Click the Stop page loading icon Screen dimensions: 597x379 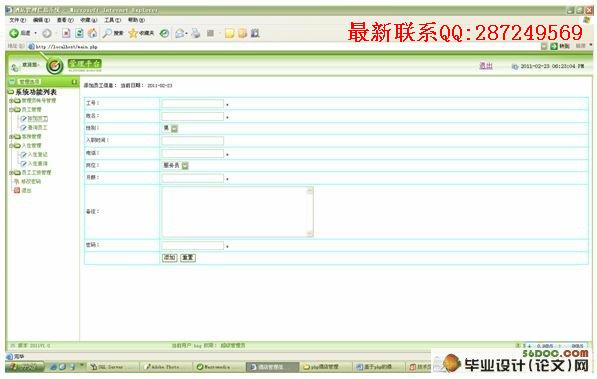pyautogui.click(x=66, y=34)
